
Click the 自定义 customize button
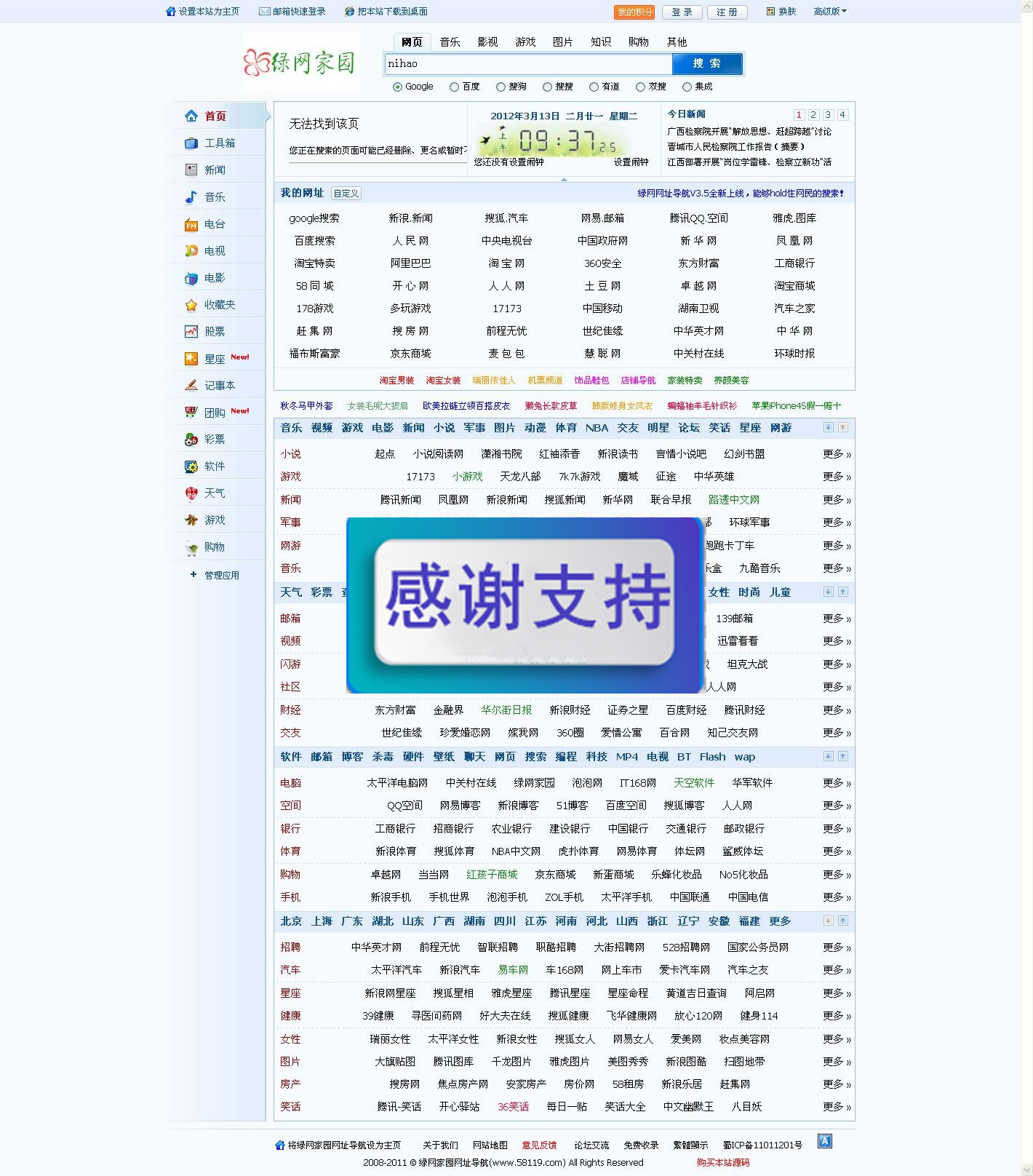pyautogui.click(x=346, y=194)
